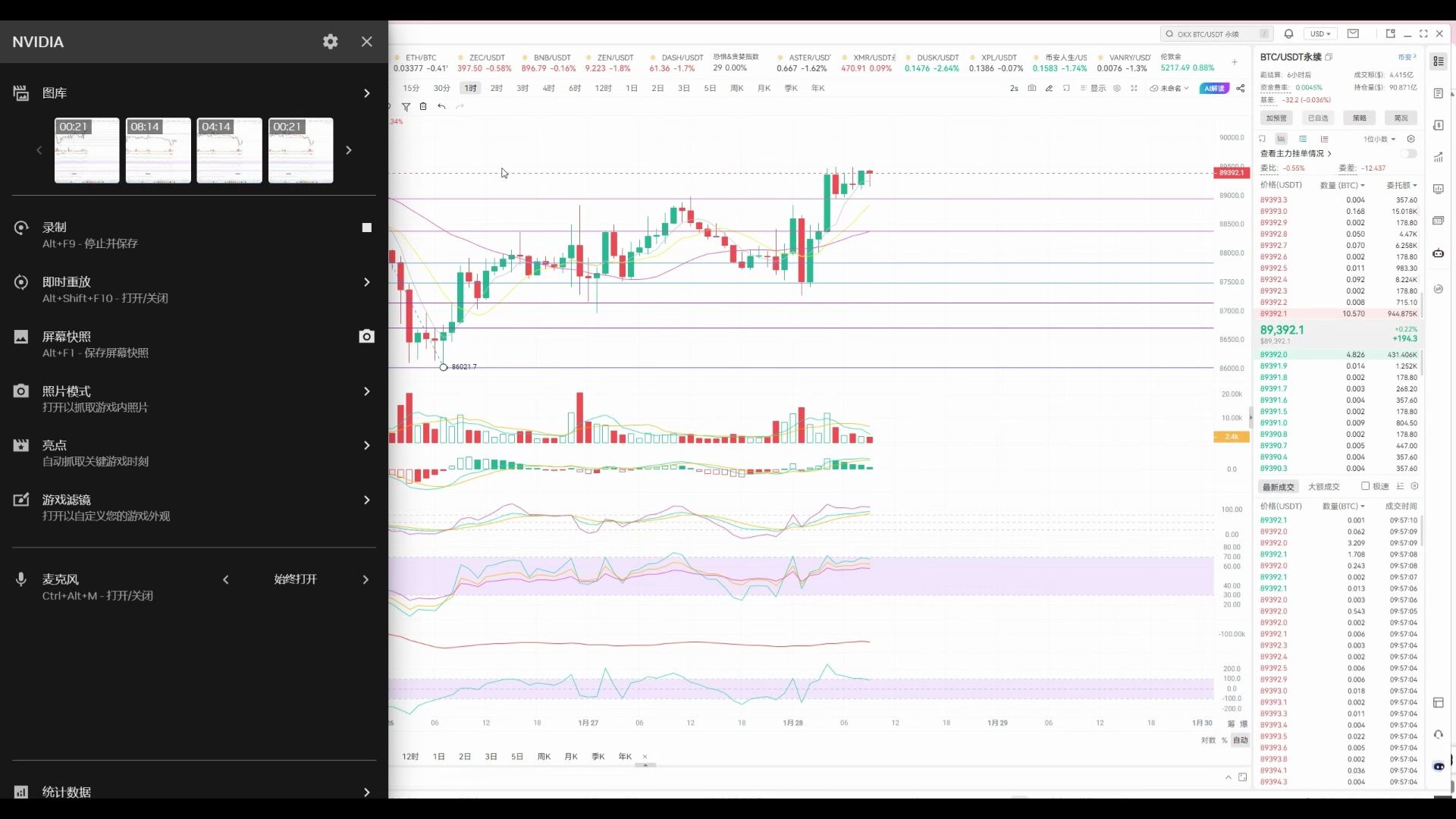Click the share chart icon
This screenshot has height=819, width=1456.
click(1241, 89)
